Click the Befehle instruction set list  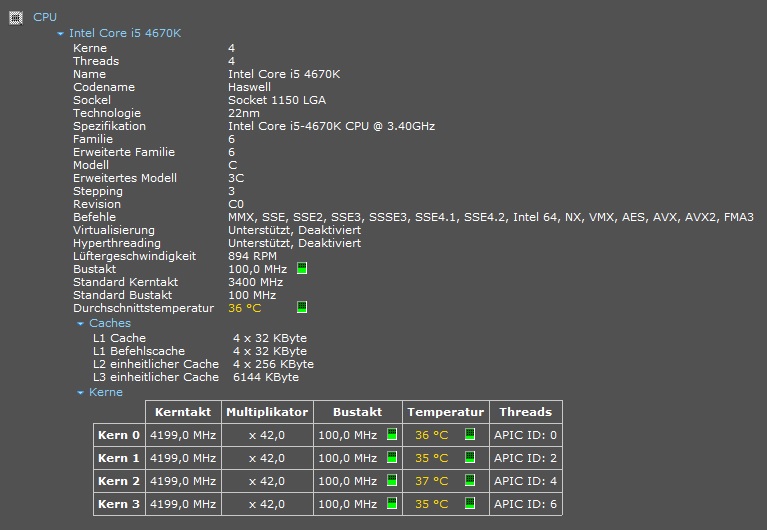(x=491, y=217)
